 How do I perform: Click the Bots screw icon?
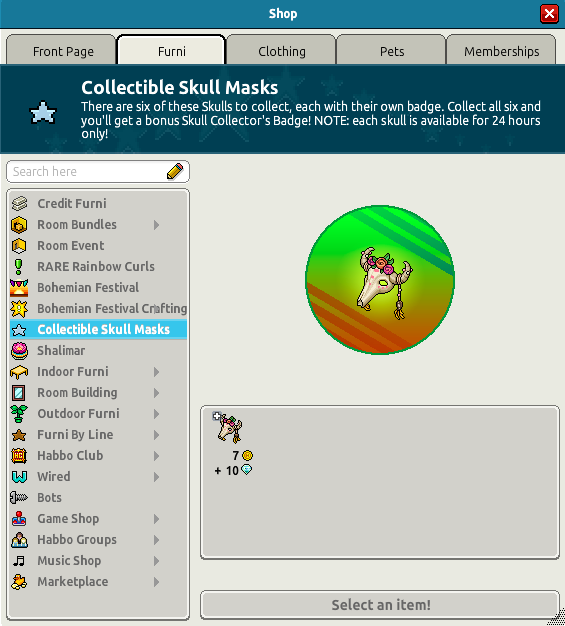coord(19,498)
